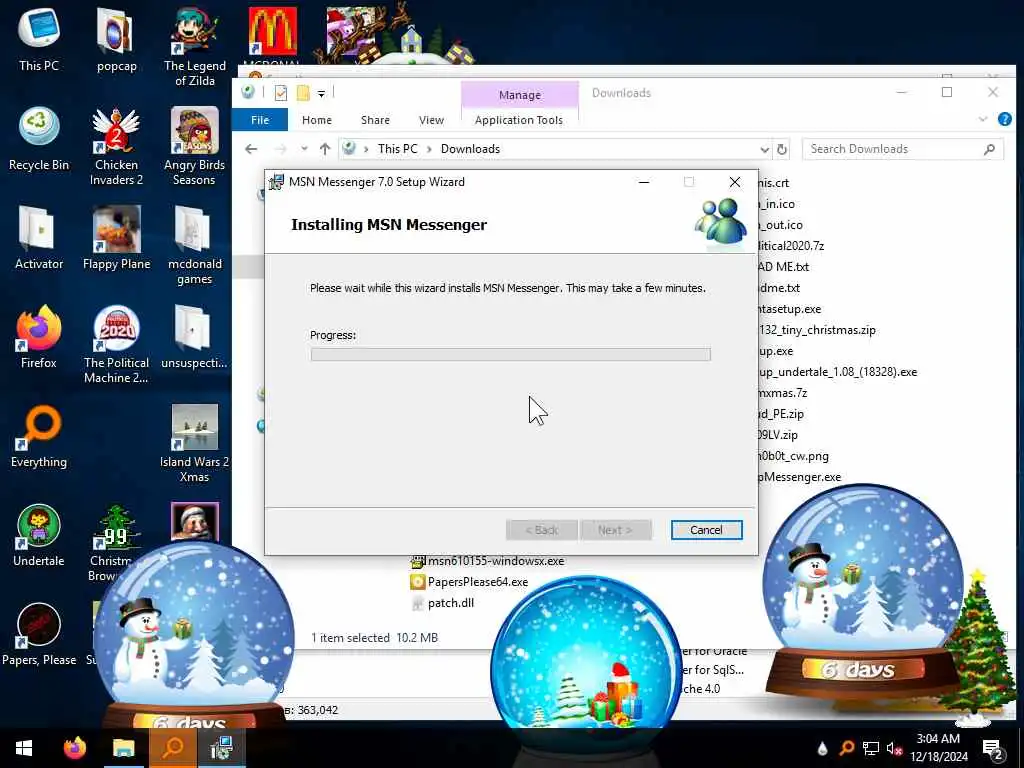Viewport: 1024px width, 768px height.
Task: Open the taskbar clock showing 3:04 AM
Action: point(938,748)
